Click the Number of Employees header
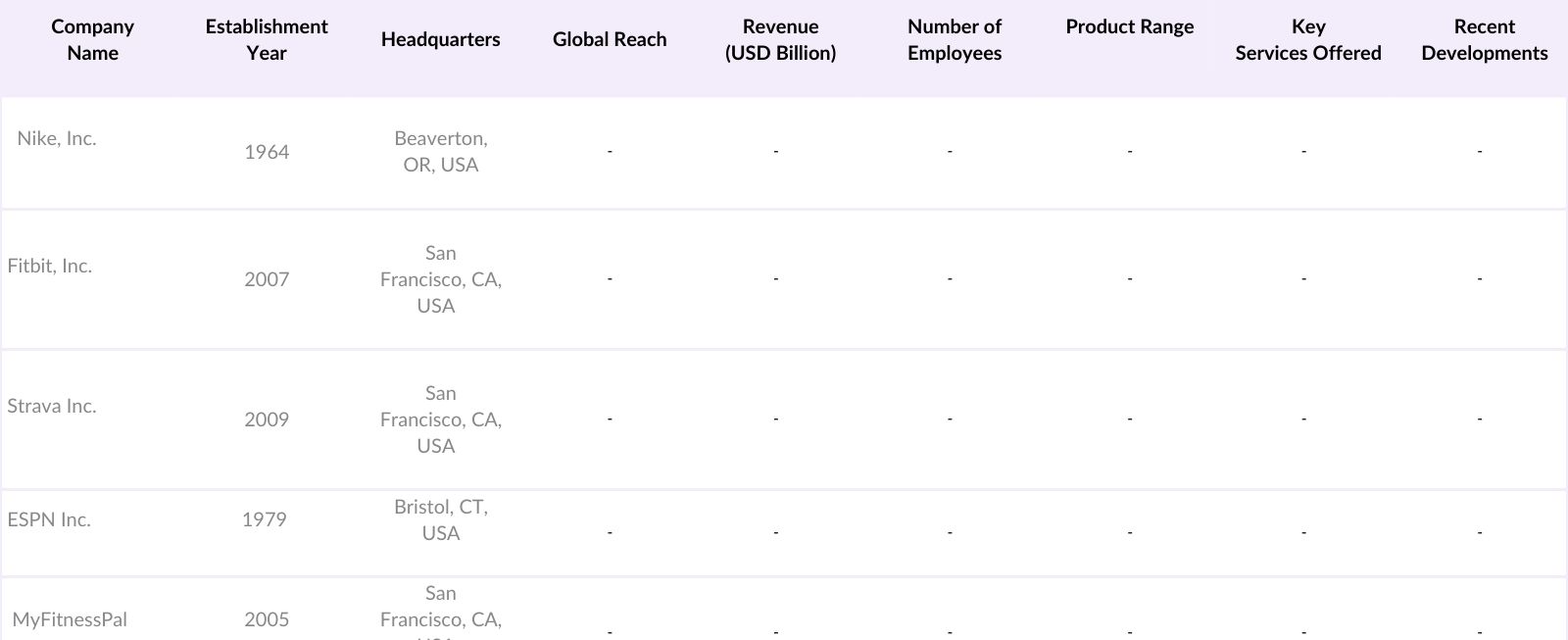 955,40
